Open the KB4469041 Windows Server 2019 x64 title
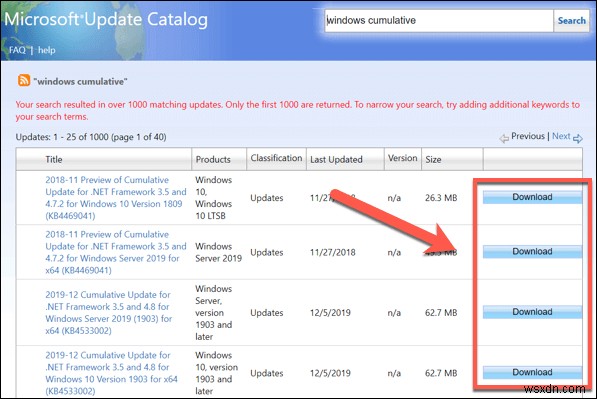 tap(116, 252)
